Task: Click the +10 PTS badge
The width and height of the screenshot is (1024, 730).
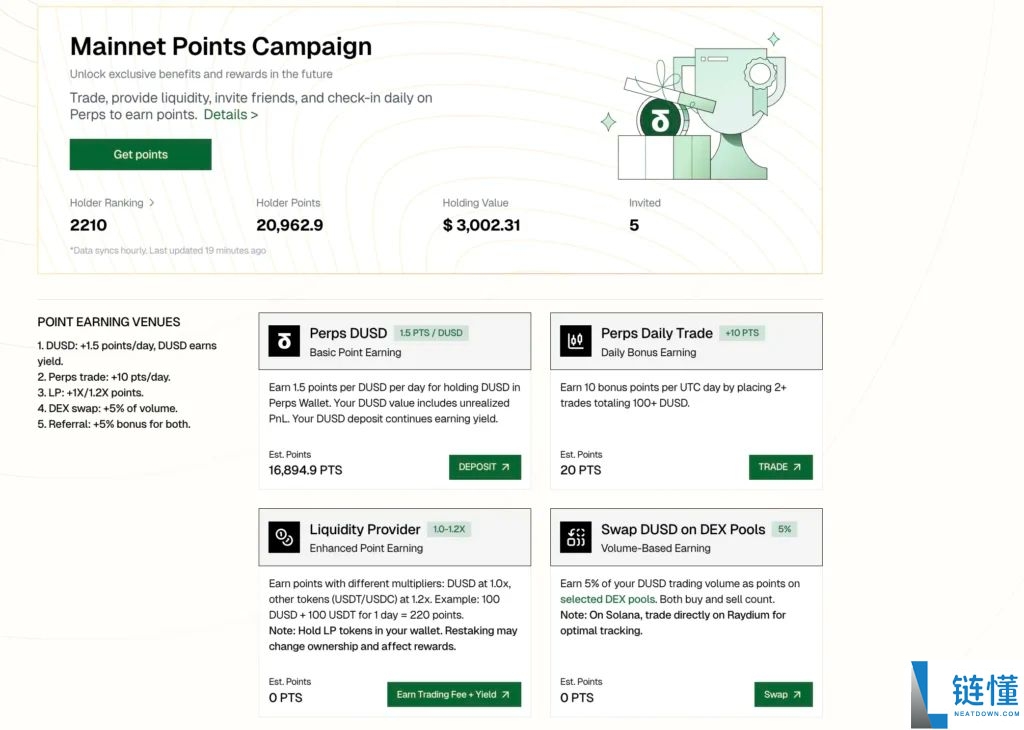Action: pos(741,333)
